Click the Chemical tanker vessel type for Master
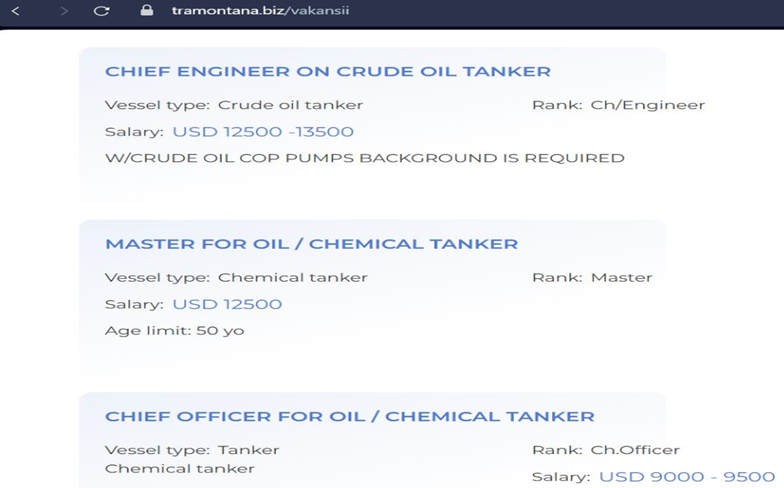 [292, 278]
